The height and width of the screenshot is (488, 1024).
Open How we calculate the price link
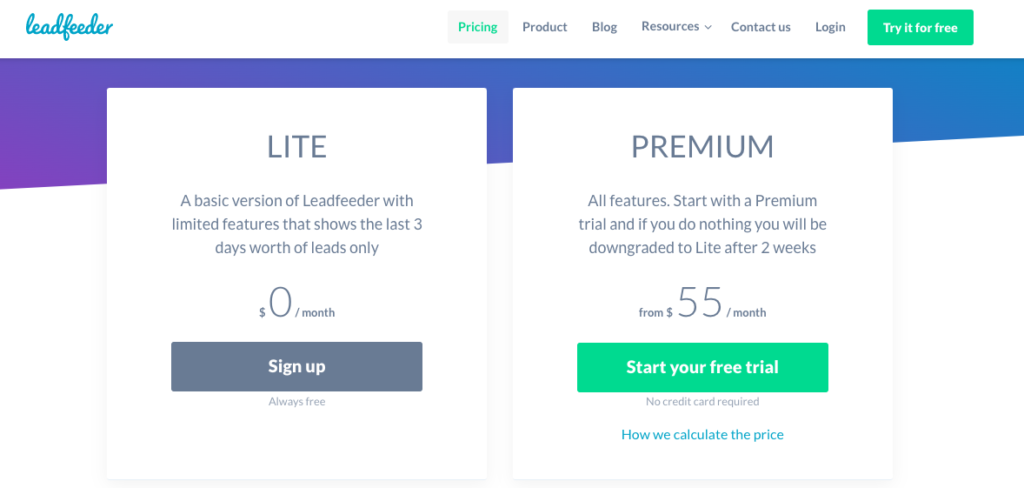coord(703,434)
